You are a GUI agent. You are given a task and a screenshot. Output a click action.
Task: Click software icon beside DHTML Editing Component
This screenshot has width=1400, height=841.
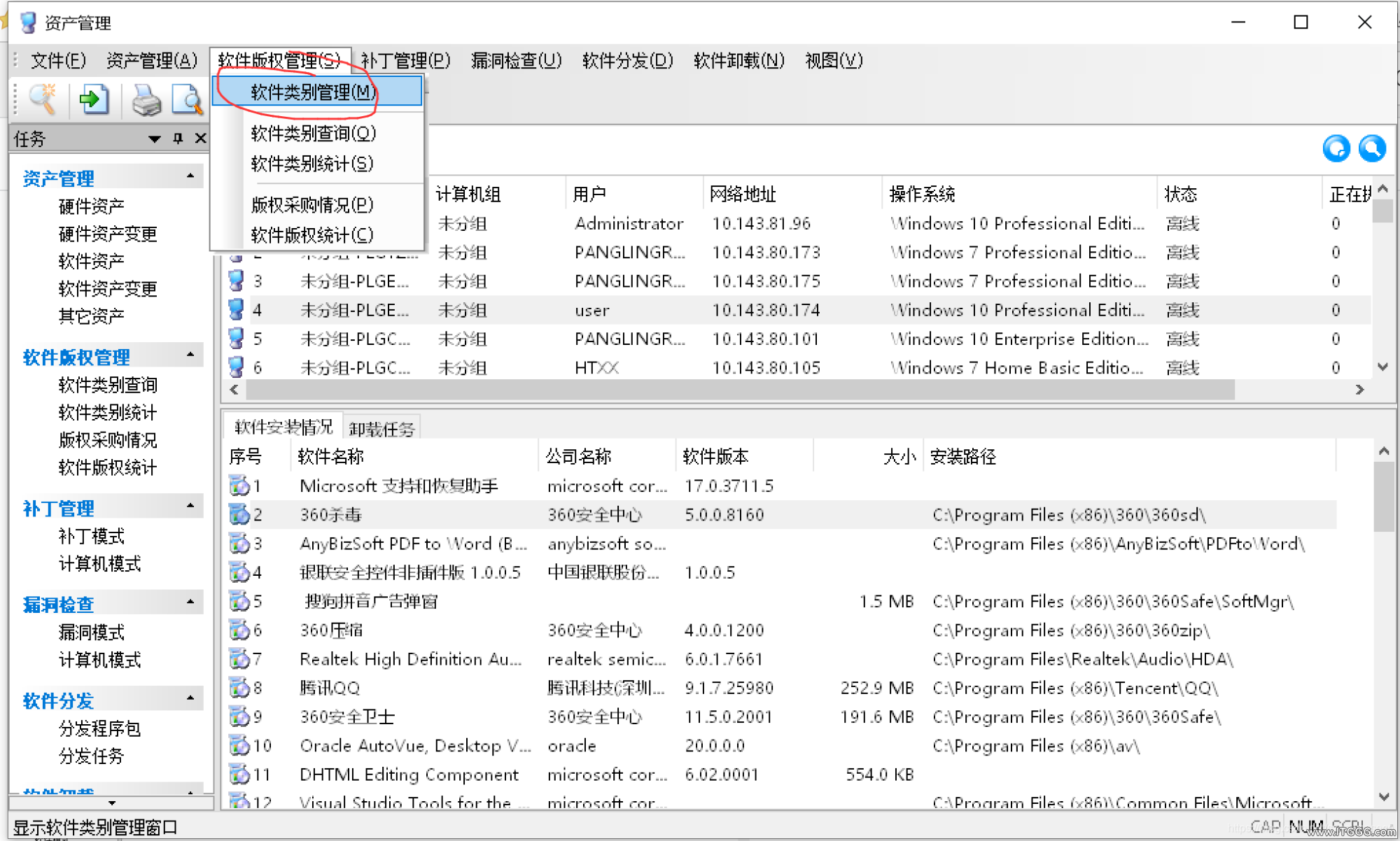click(x=239, y=774)
